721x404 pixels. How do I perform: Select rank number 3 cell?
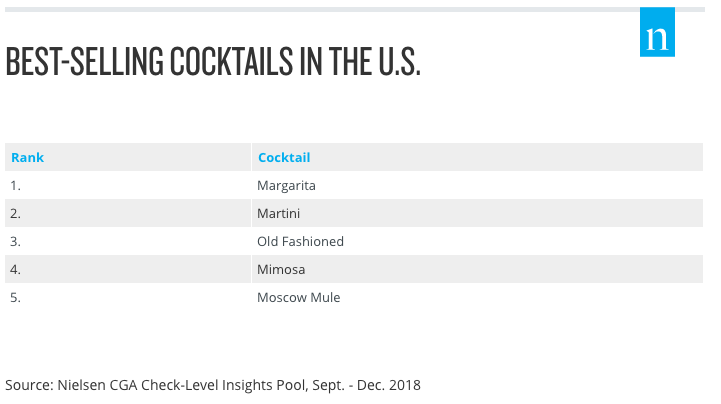pos(128,241)
